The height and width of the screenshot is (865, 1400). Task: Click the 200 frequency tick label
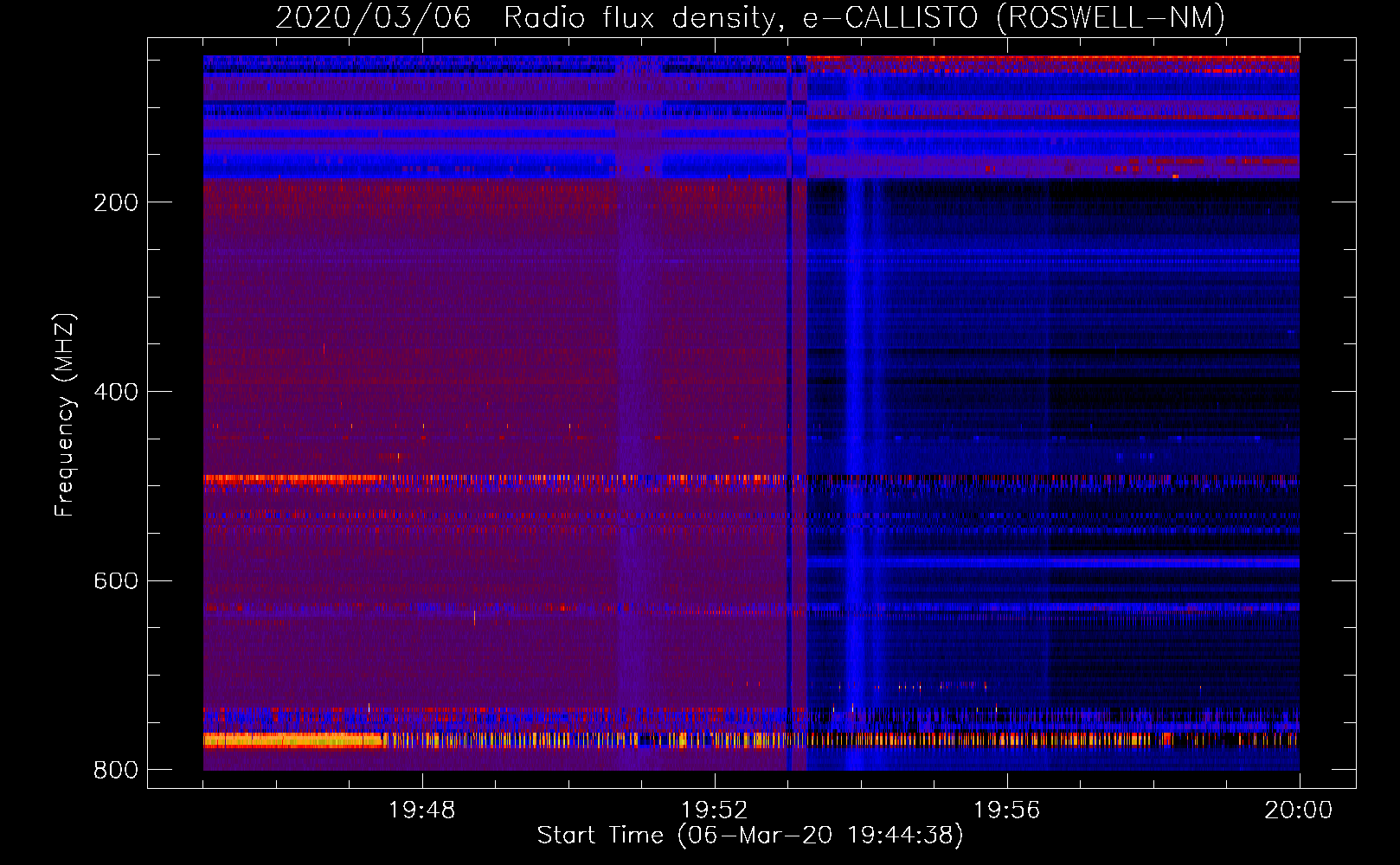click(116, 202)
